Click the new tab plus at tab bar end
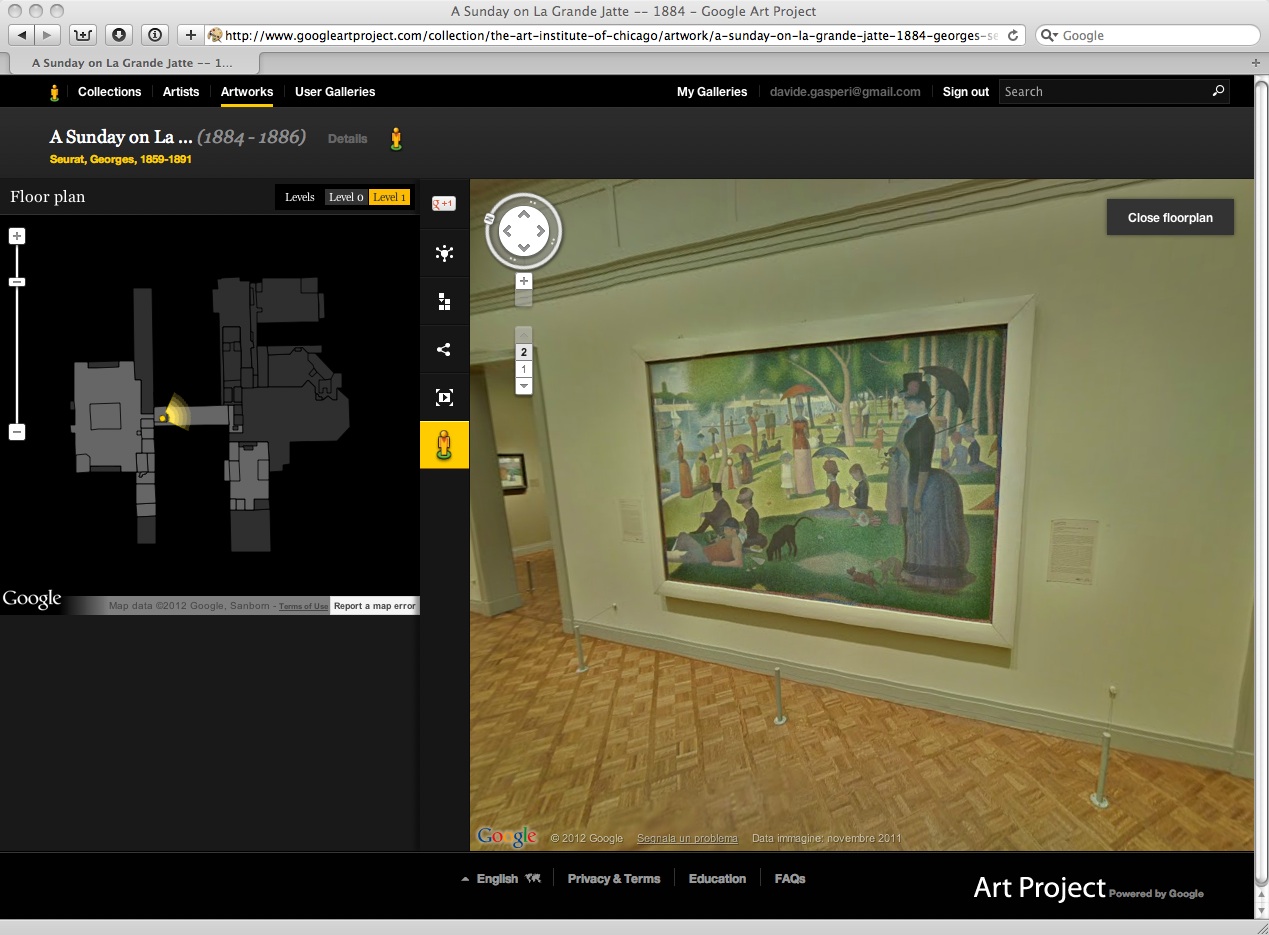 click(x=1257, y=62)
